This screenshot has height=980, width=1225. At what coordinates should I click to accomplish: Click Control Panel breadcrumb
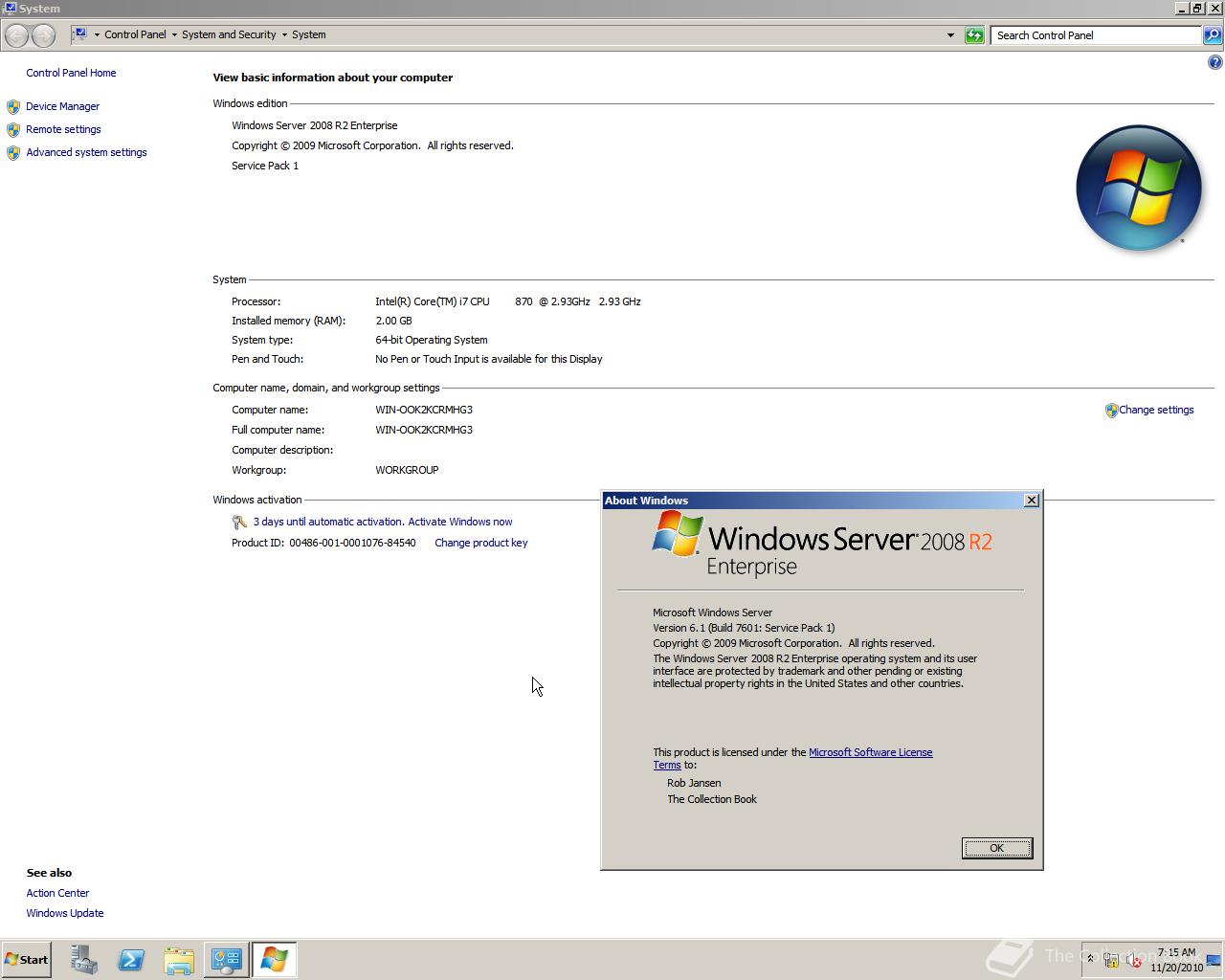click(135, 34)
